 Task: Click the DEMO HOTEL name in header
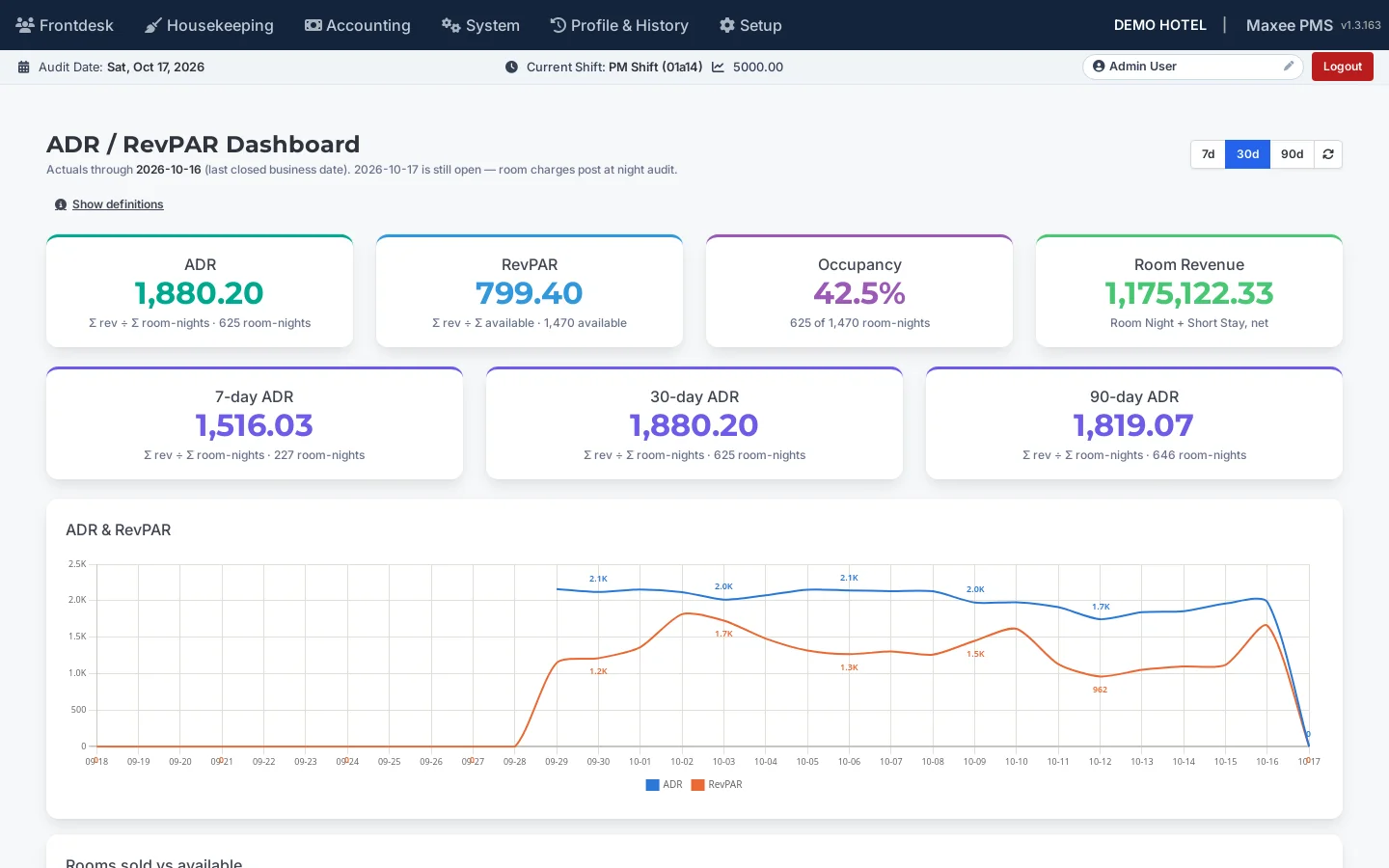(x=1159, y=25)
